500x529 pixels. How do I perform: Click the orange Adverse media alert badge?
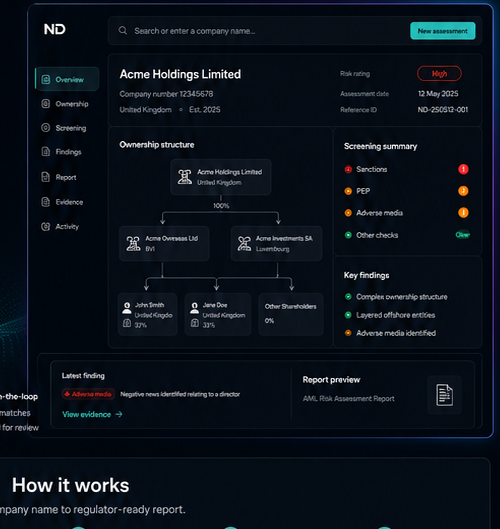pyautogui.click(x=463, y=213)
